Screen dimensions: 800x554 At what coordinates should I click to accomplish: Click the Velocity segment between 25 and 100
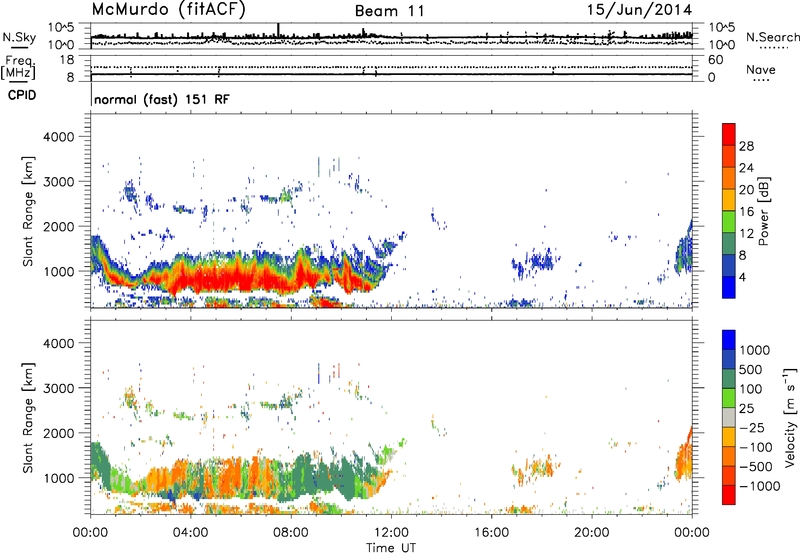click(729, 398)
